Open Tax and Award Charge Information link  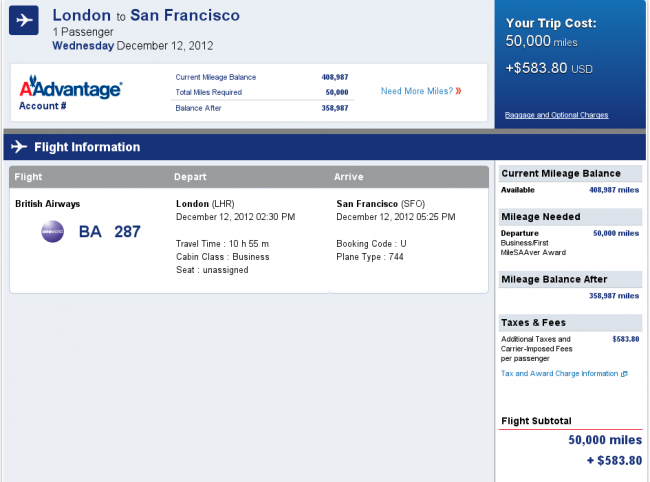coord(559,374)
